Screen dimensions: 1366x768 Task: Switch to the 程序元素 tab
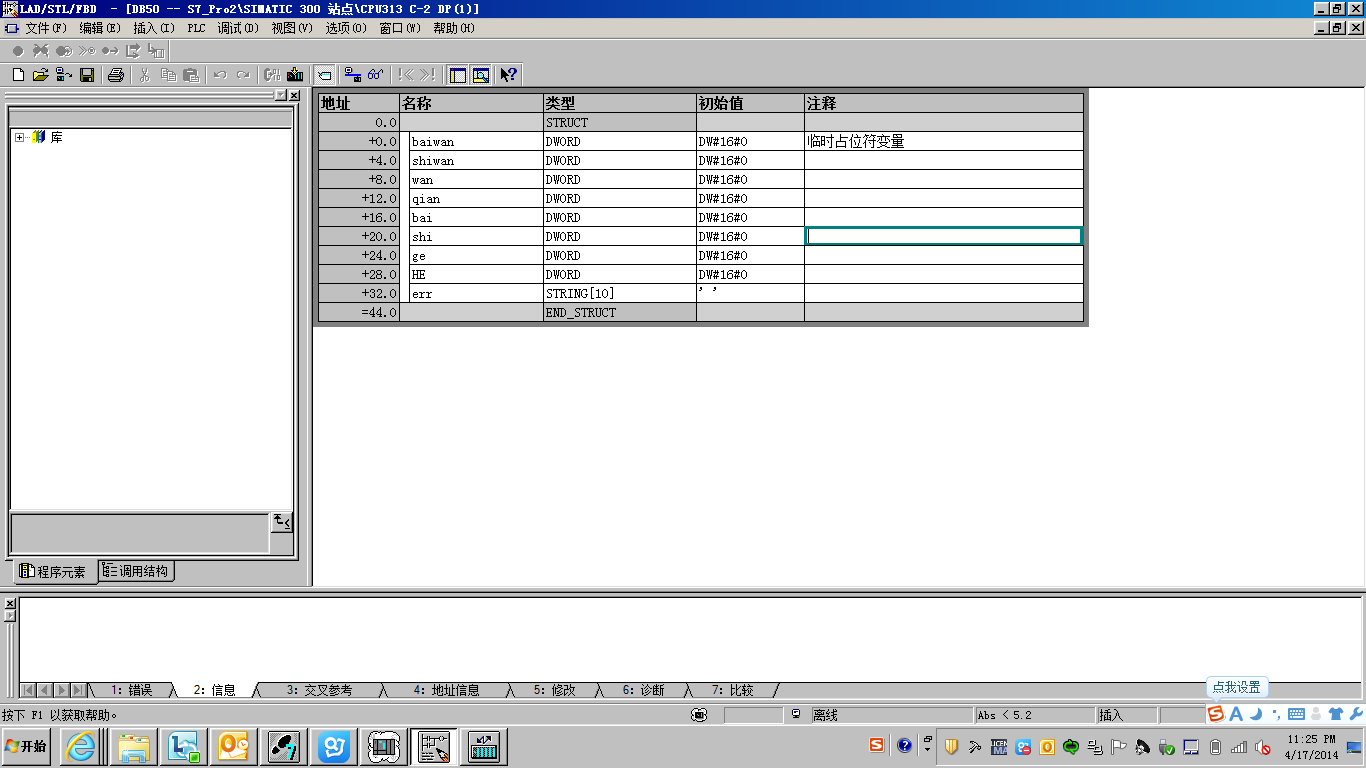53,572
